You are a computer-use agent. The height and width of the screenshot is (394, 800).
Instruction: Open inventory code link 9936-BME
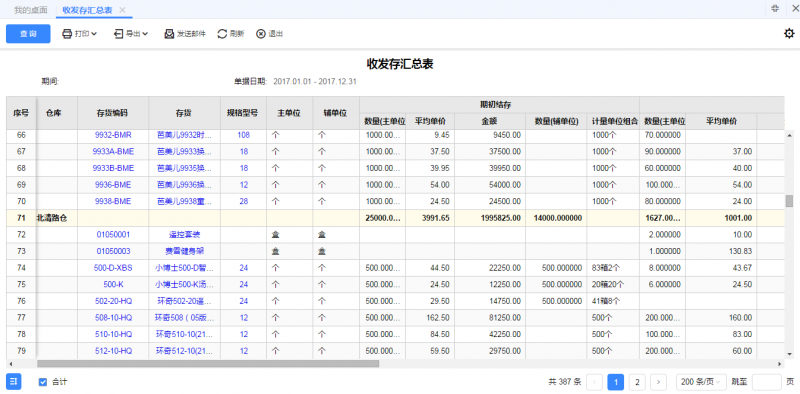point(113,184)
